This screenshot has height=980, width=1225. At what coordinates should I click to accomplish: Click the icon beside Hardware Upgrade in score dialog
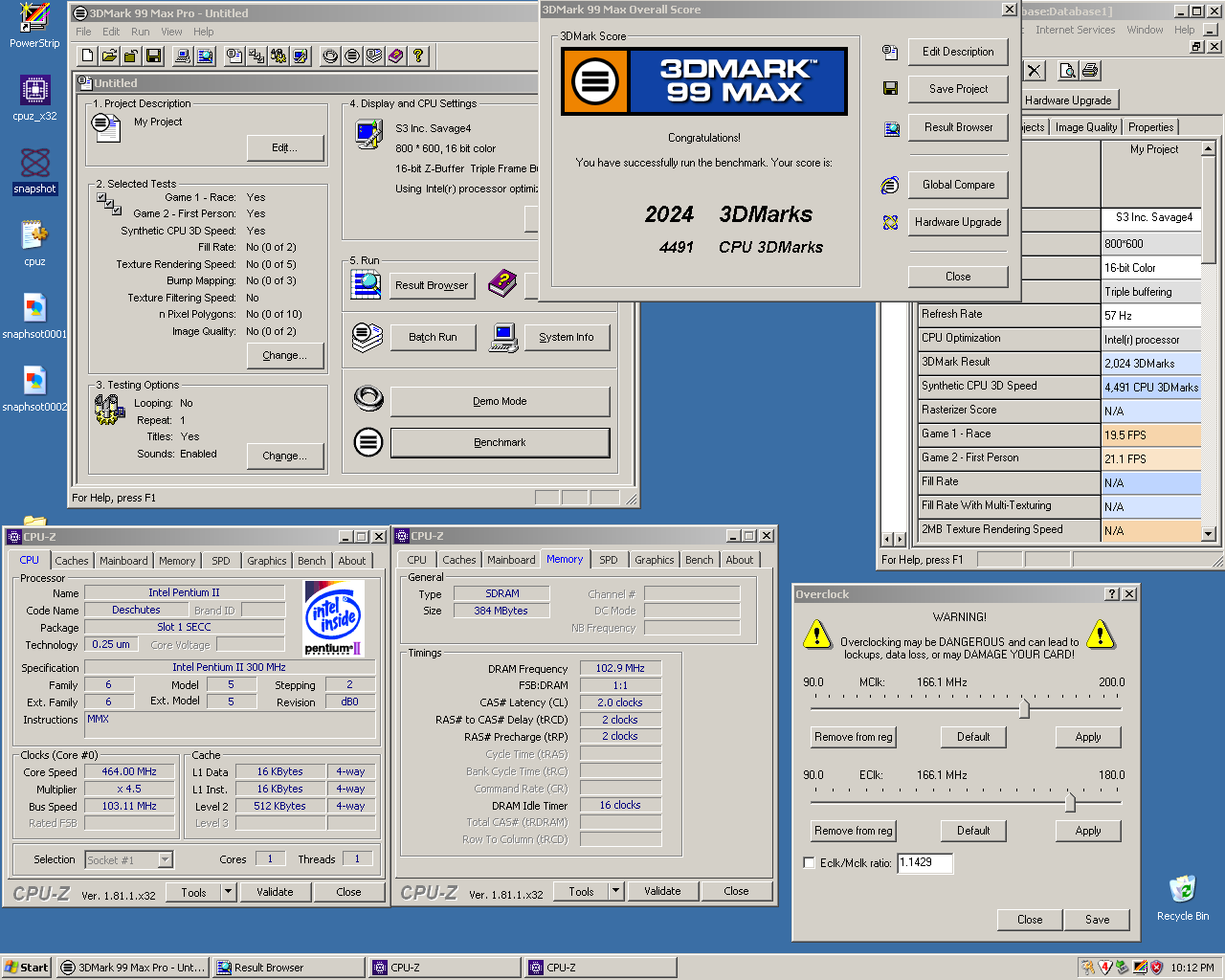pyautogui.click(x=890, y=222)
